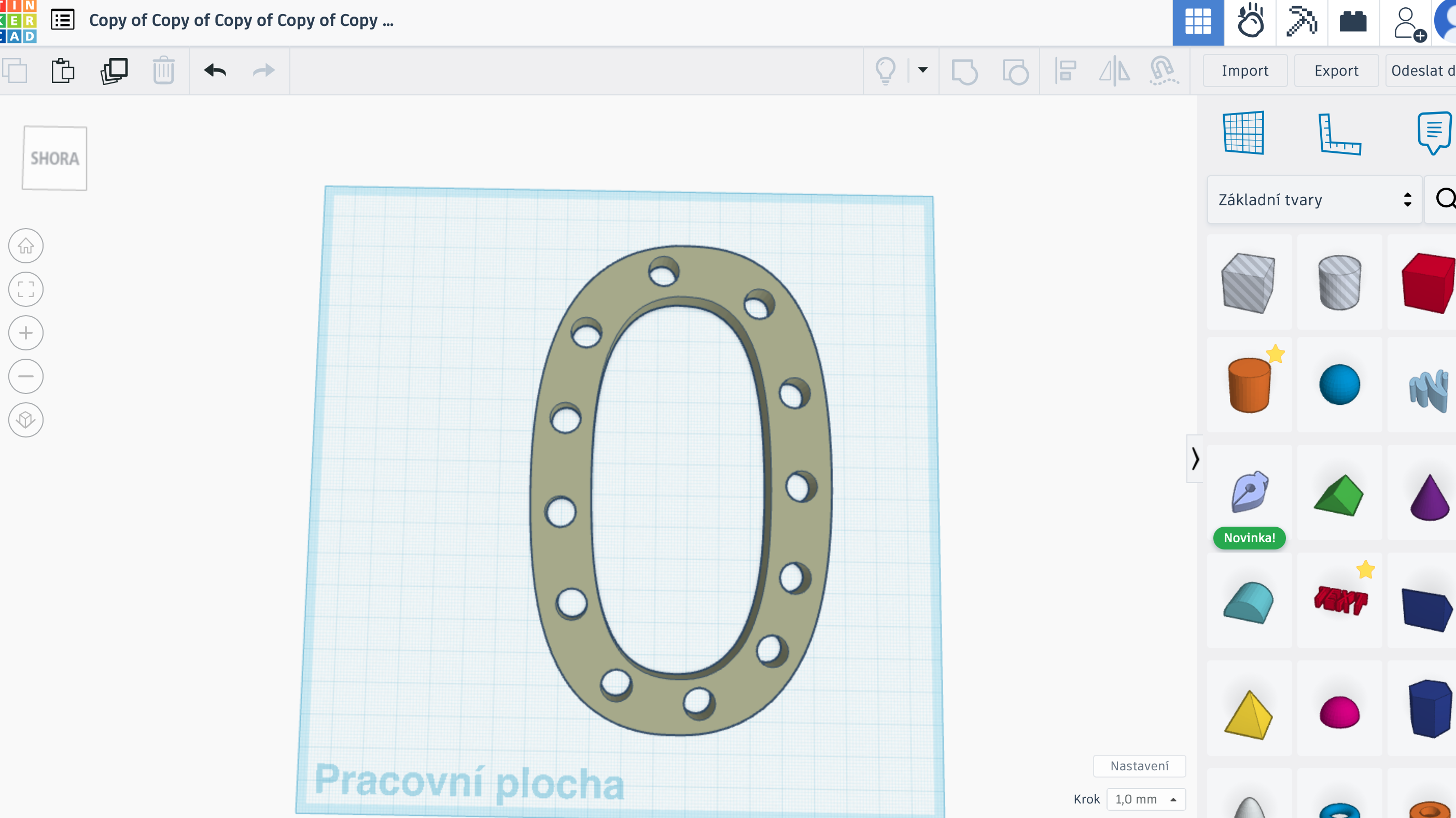
Task: Click the Fit all in view icon
Action: click(26, 289)
